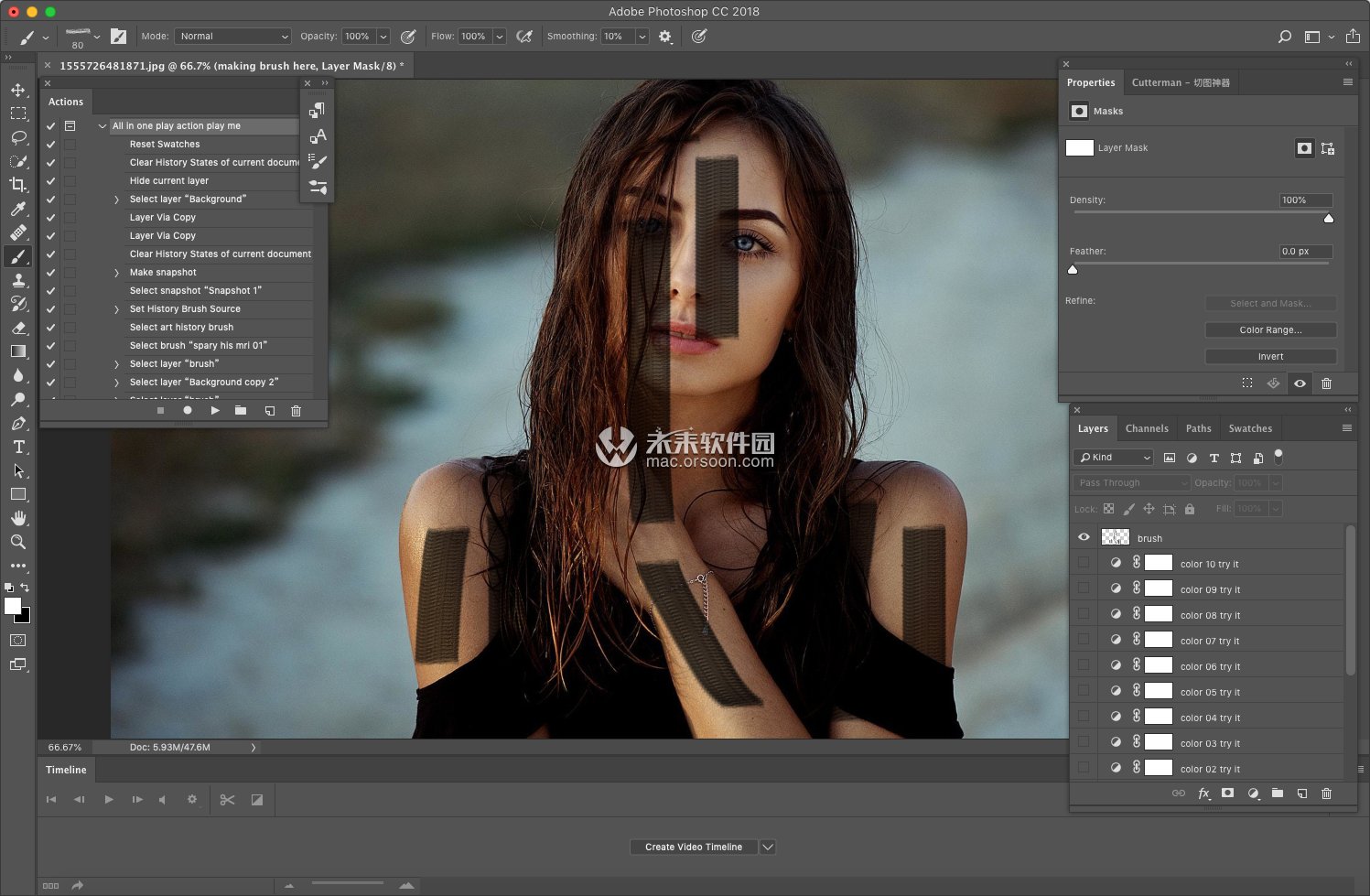The width and height of the screenshot is (1370, 896).
Task: Click the mask Density slider handle
Action: click(x=1328, y=219)
